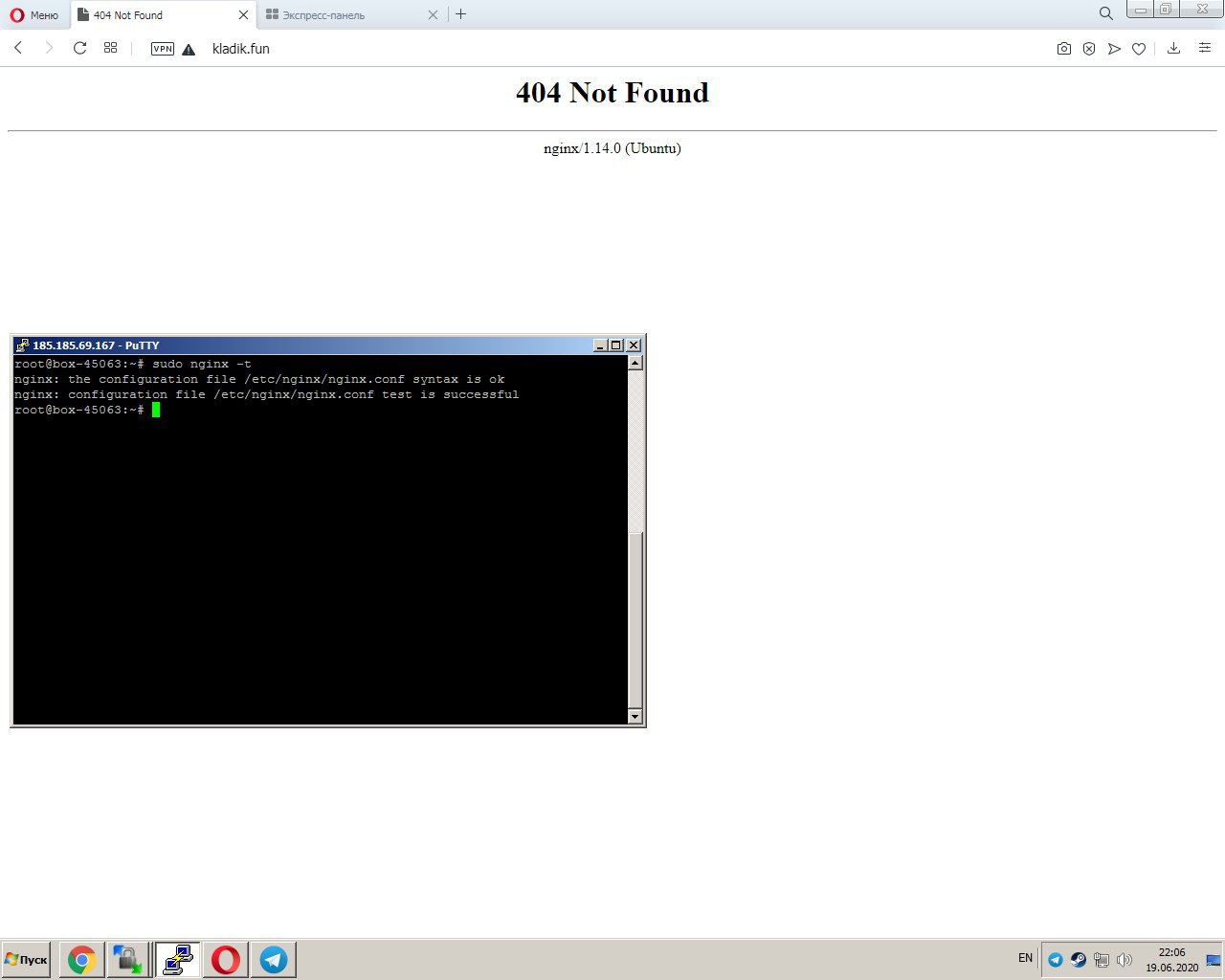
Task: Click the 'syntax is ok' terminal line
Action: [259, 379]
